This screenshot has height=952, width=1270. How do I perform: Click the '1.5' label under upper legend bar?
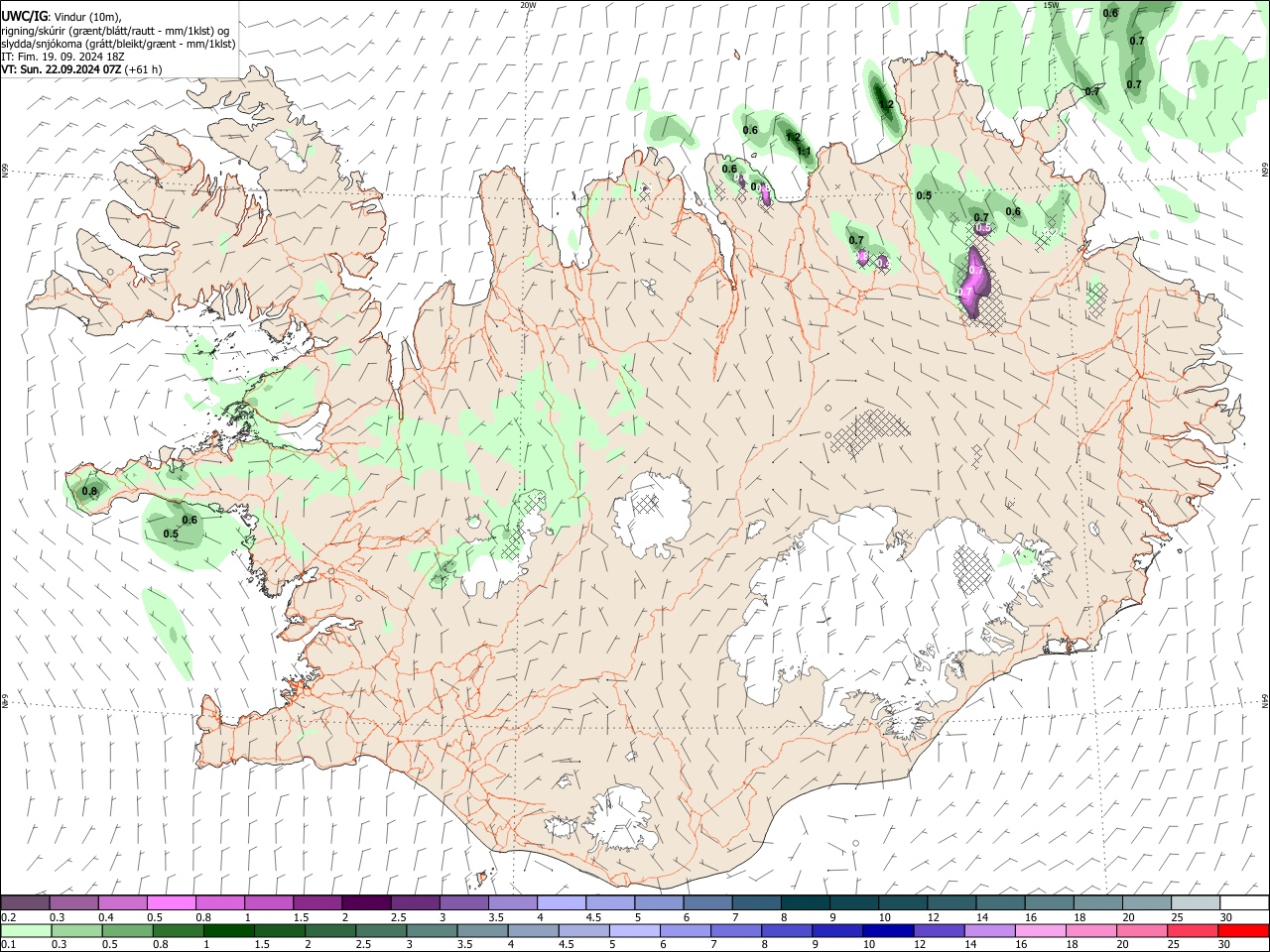(x=302, y=917)
